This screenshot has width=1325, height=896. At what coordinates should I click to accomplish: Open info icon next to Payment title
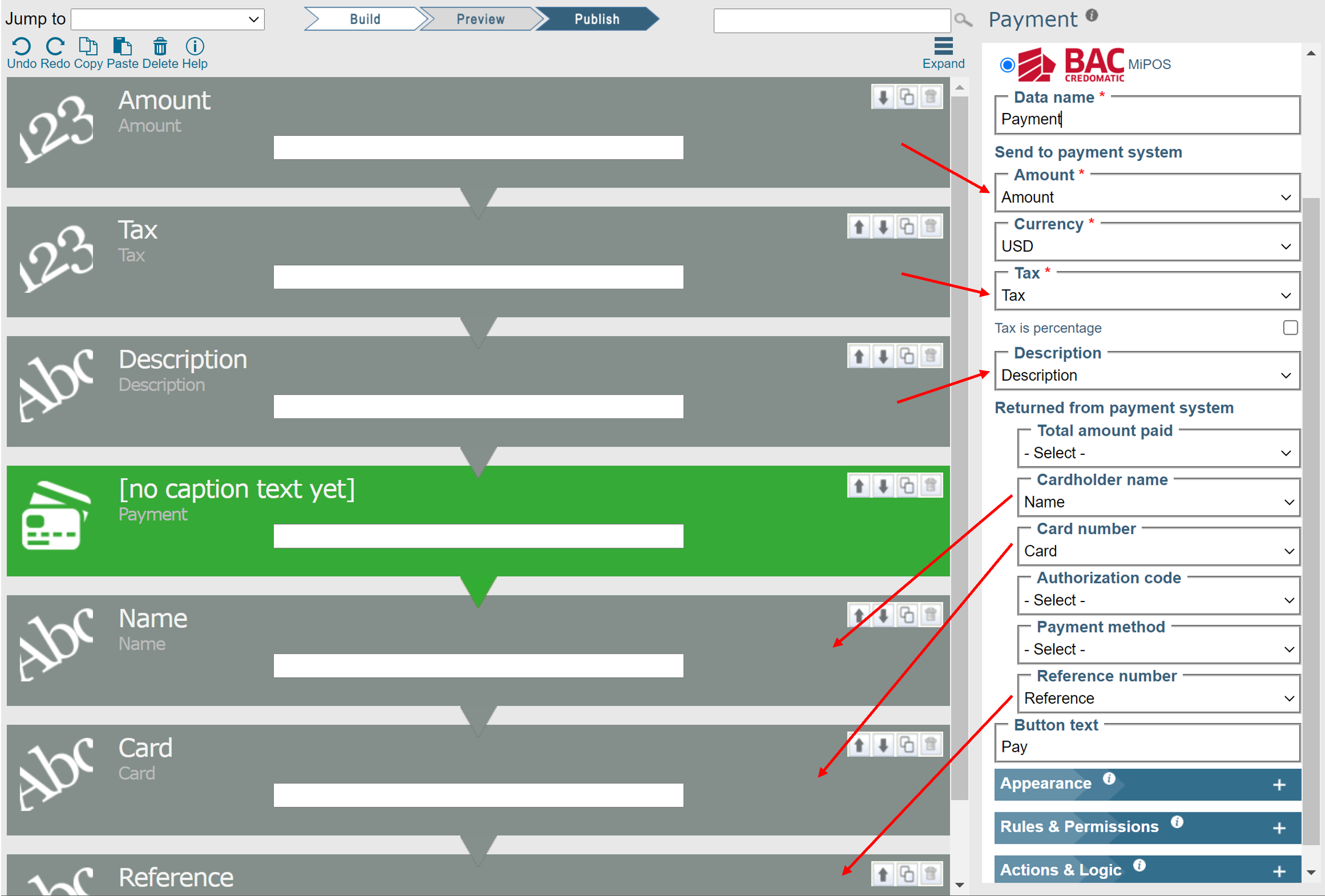coord(1092,15)
